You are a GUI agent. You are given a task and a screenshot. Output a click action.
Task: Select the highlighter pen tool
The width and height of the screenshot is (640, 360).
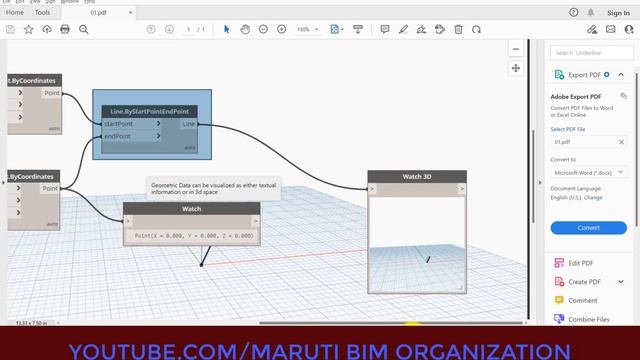pyautogui.click(x=403, y=29)
